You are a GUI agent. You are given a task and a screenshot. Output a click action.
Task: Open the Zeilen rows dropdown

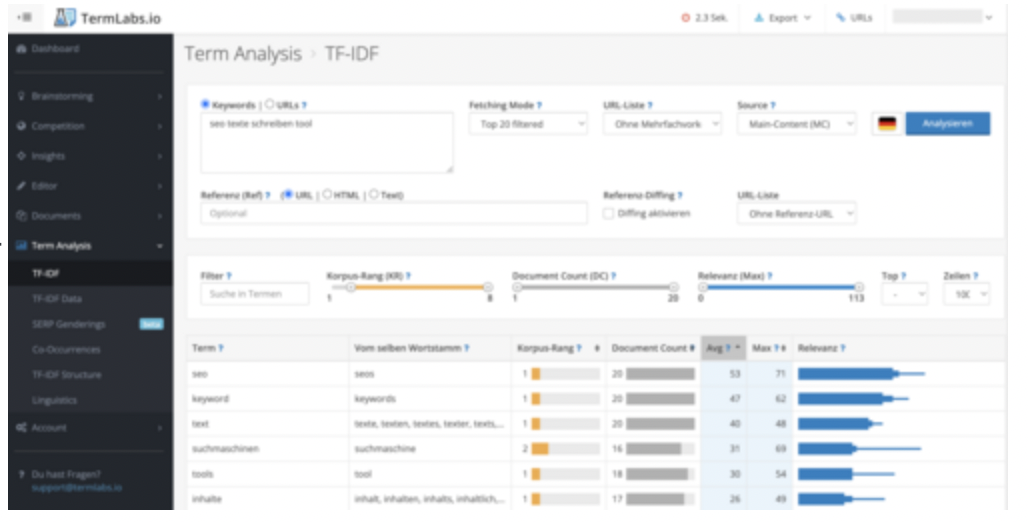pos(966,294)
